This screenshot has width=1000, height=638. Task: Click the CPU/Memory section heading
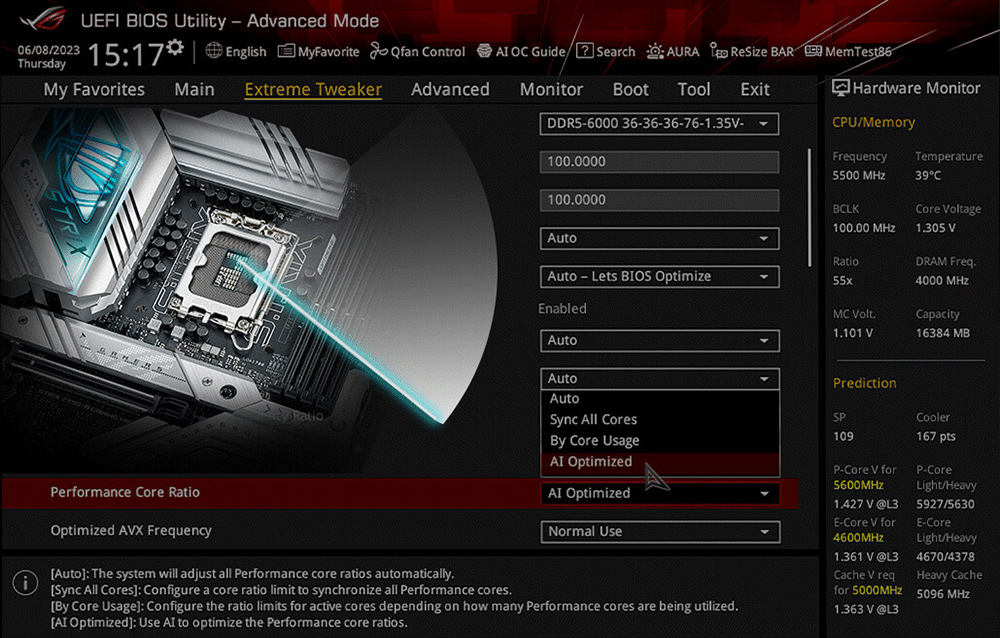point(873,122)
